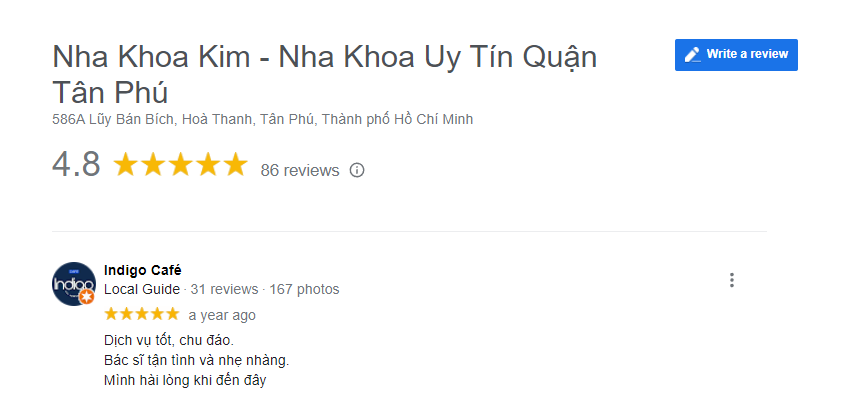Click the review line 'Mình hài lòng khi đến đây'

[185, 380]
